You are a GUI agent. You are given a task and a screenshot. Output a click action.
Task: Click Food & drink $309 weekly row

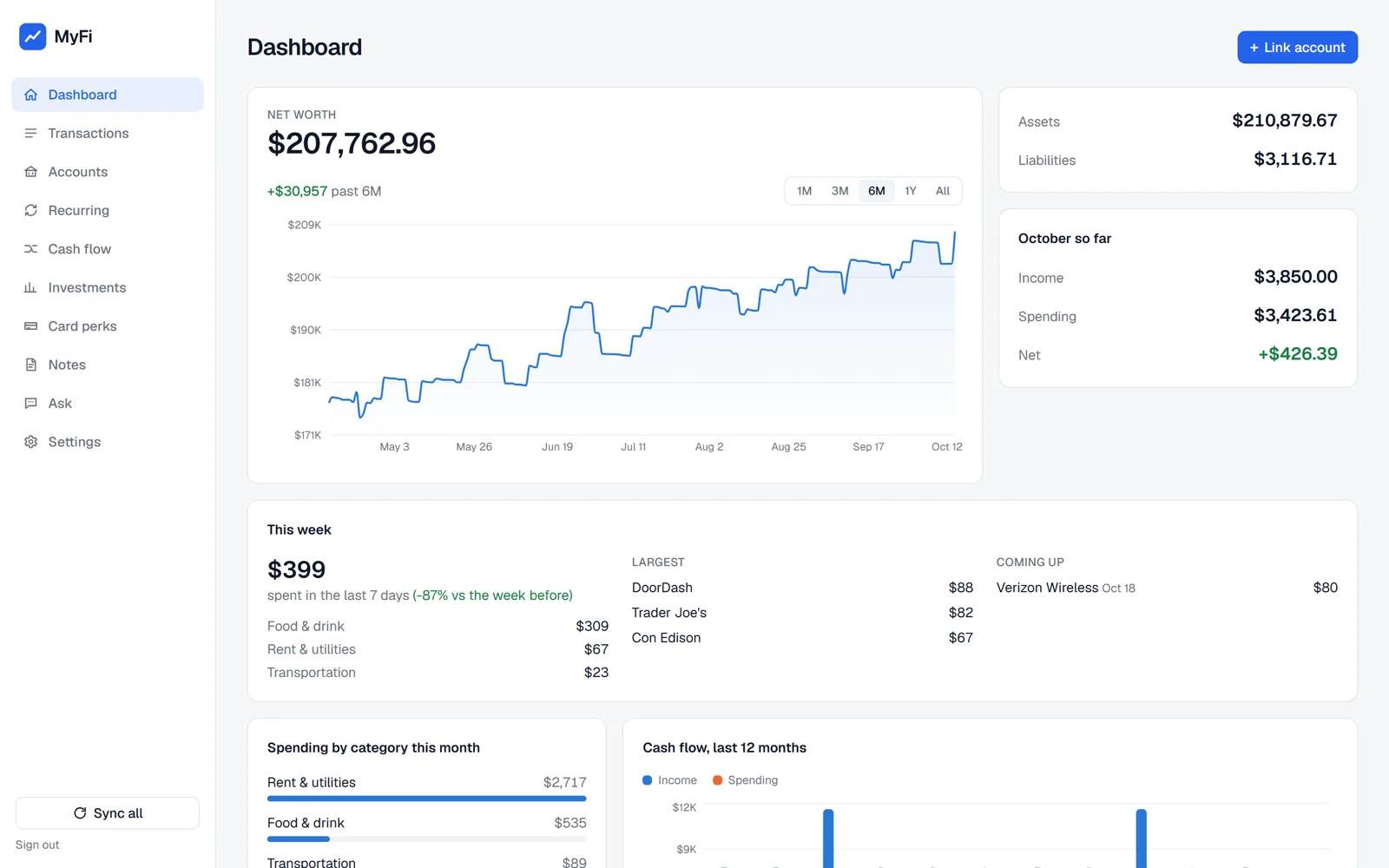(438, 626)
